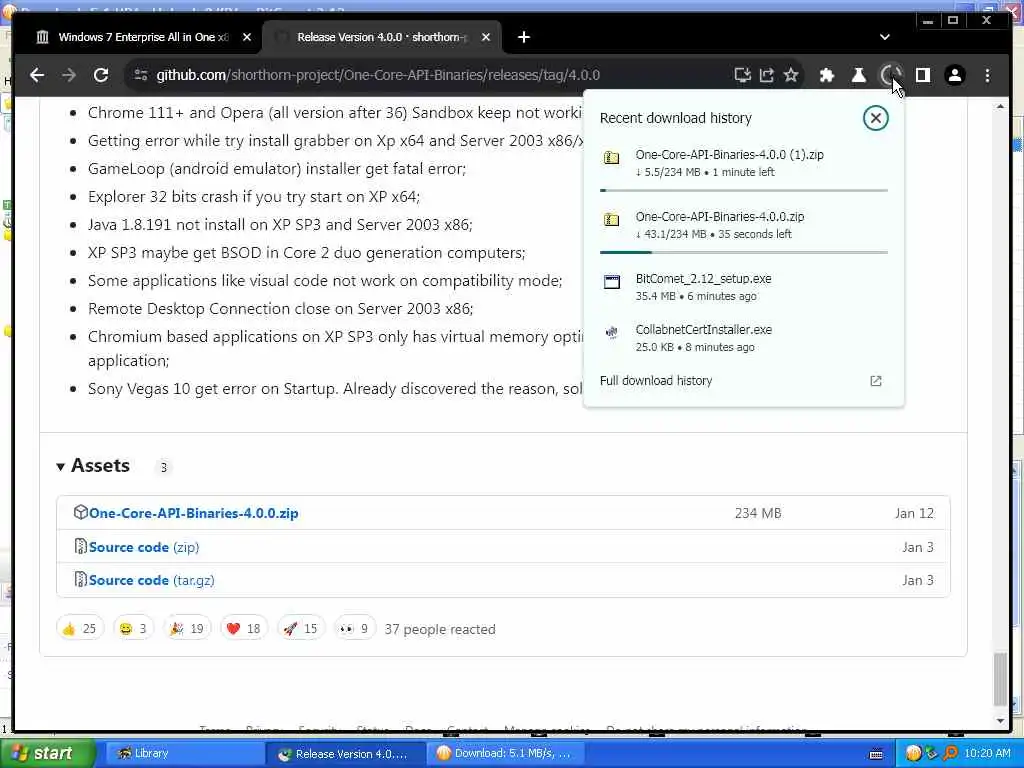1024x768 pixels.
Task: Download Source code (zip)
Action: coord(144,547)
